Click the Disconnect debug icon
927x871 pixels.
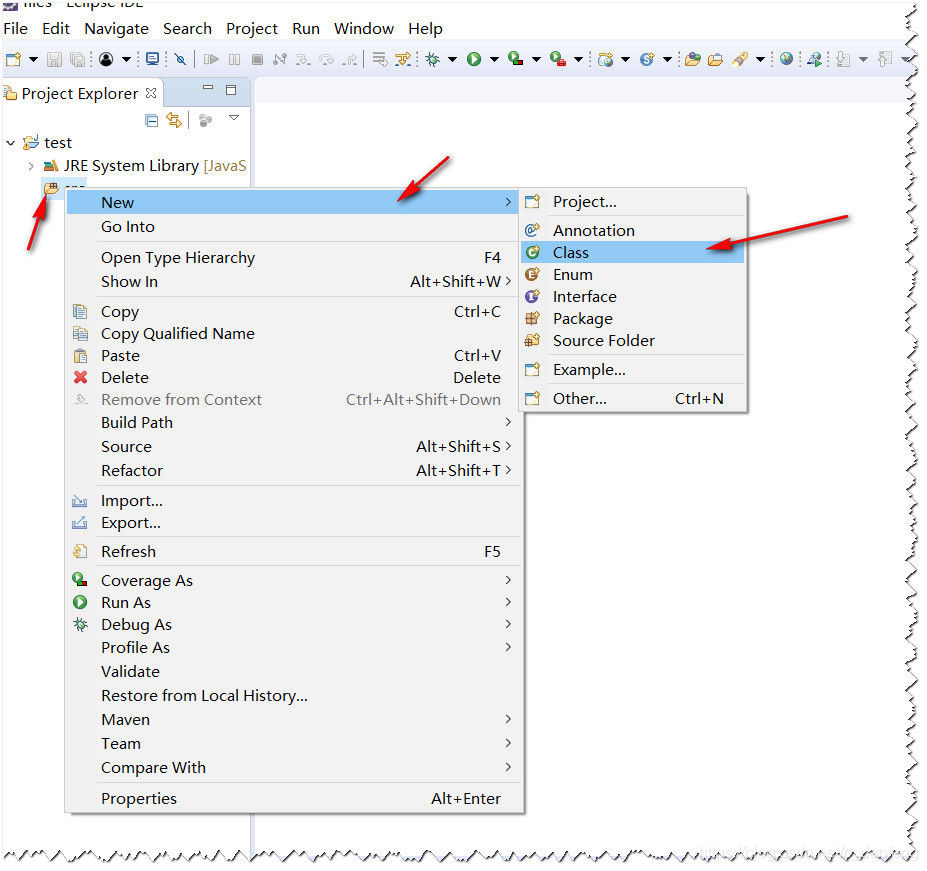click(x=280, y=59)
